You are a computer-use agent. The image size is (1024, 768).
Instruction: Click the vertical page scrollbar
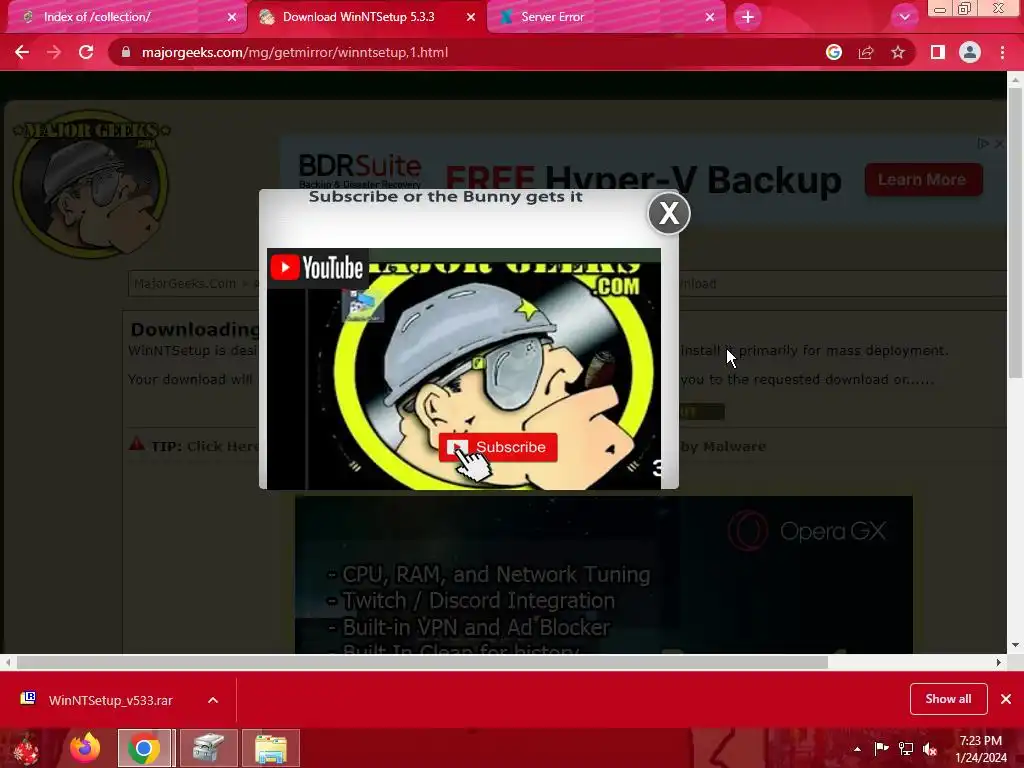click(x=1015, y=232)
